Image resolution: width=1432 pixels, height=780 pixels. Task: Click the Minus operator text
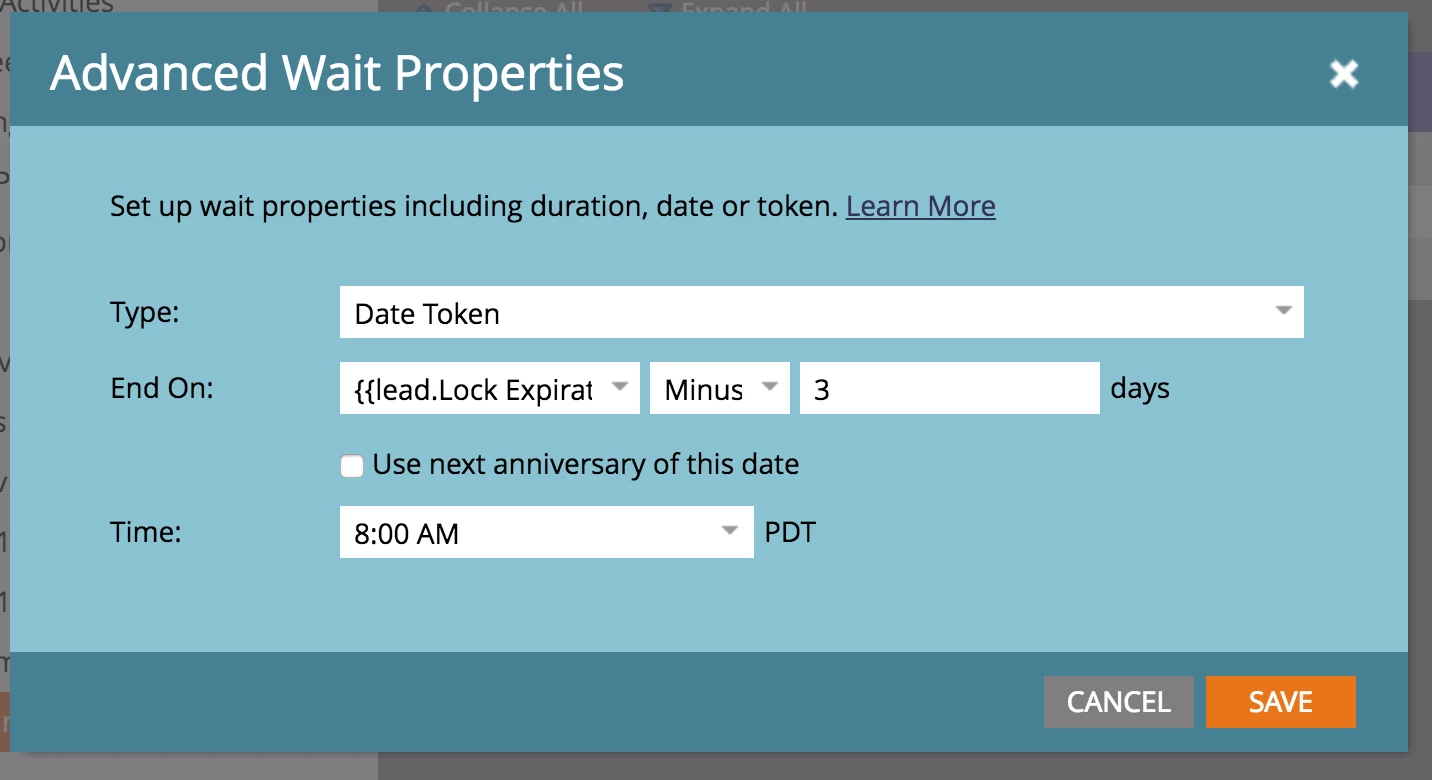tap(704, 390)
